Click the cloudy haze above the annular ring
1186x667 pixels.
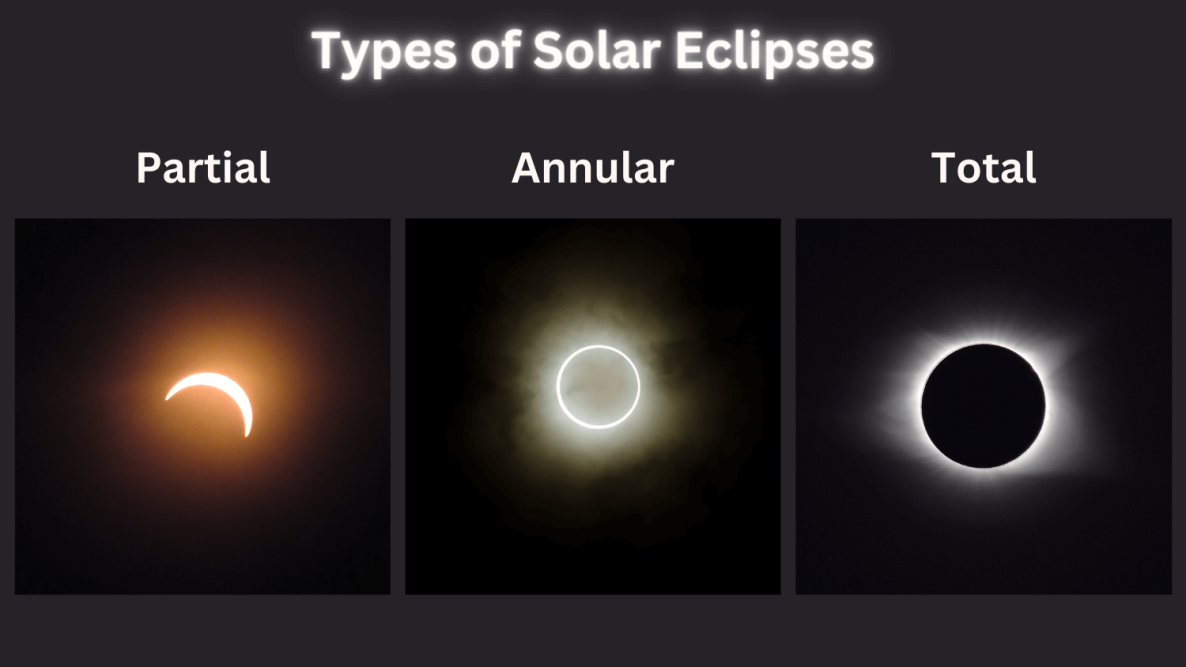(598, 306)
